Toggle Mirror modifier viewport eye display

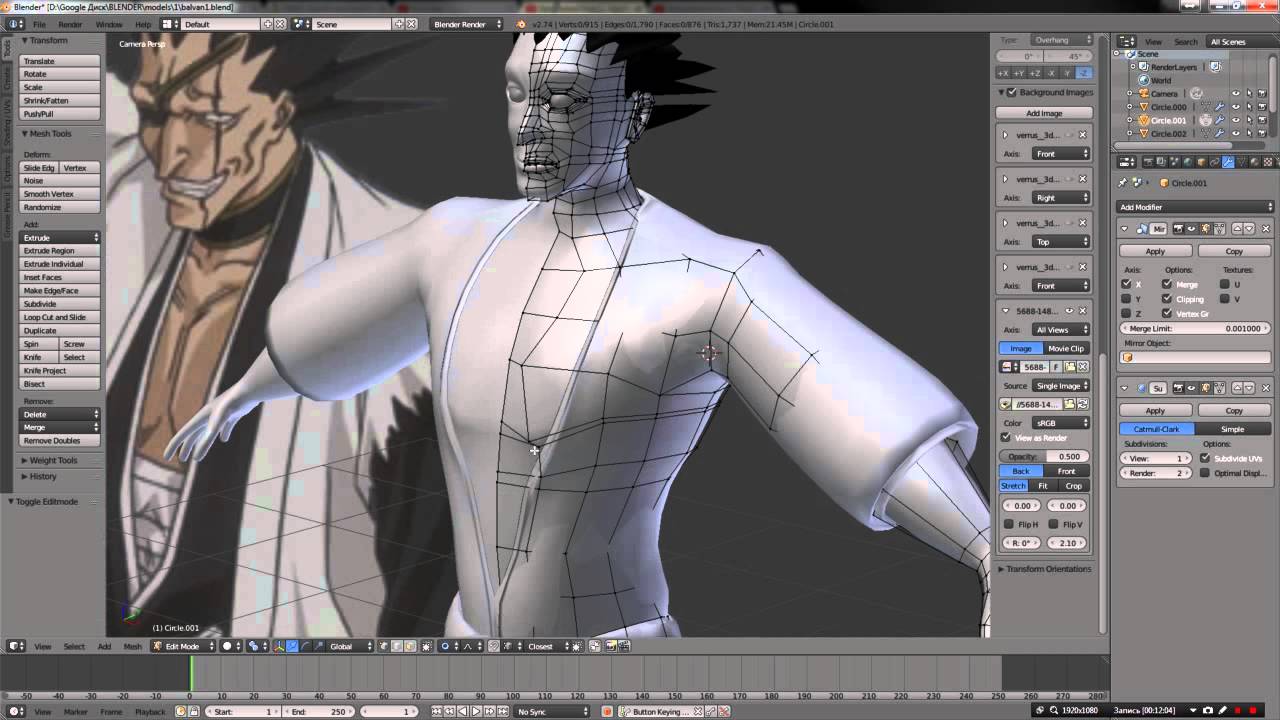pyautogui.click(x=1190, y=229)
